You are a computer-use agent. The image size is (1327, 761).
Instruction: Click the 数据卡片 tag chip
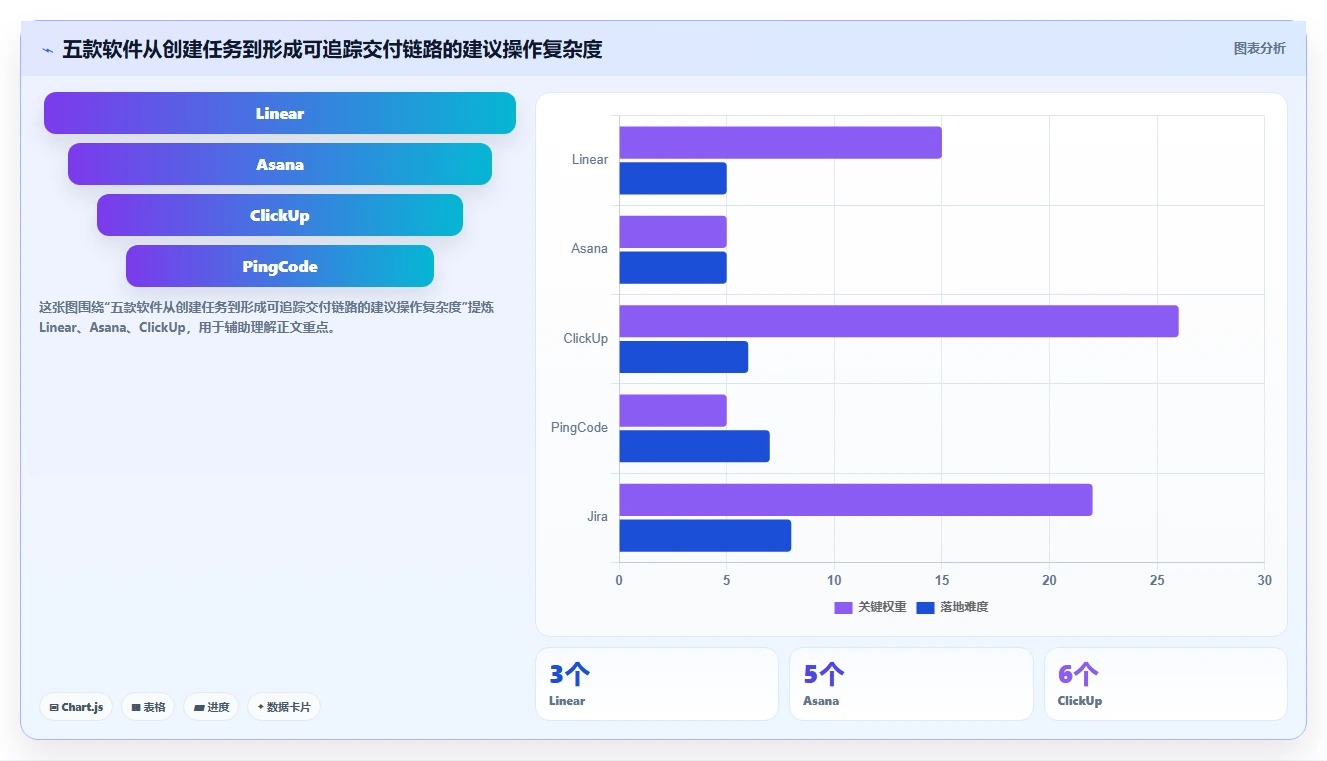tap(284, 707)
